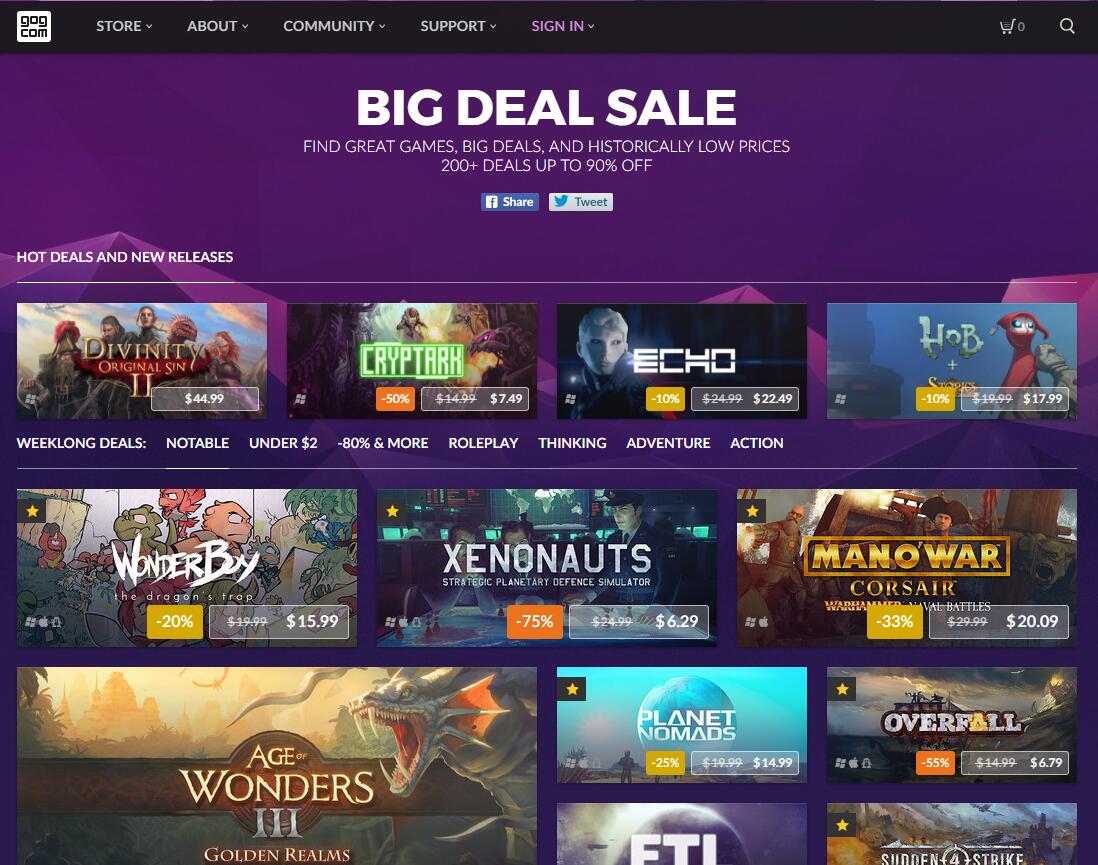The image size is (1098, 865).
Task: Open the Divinity Original Sin II thumbnail
Action: pyautogui.click(x=141, y=361)
